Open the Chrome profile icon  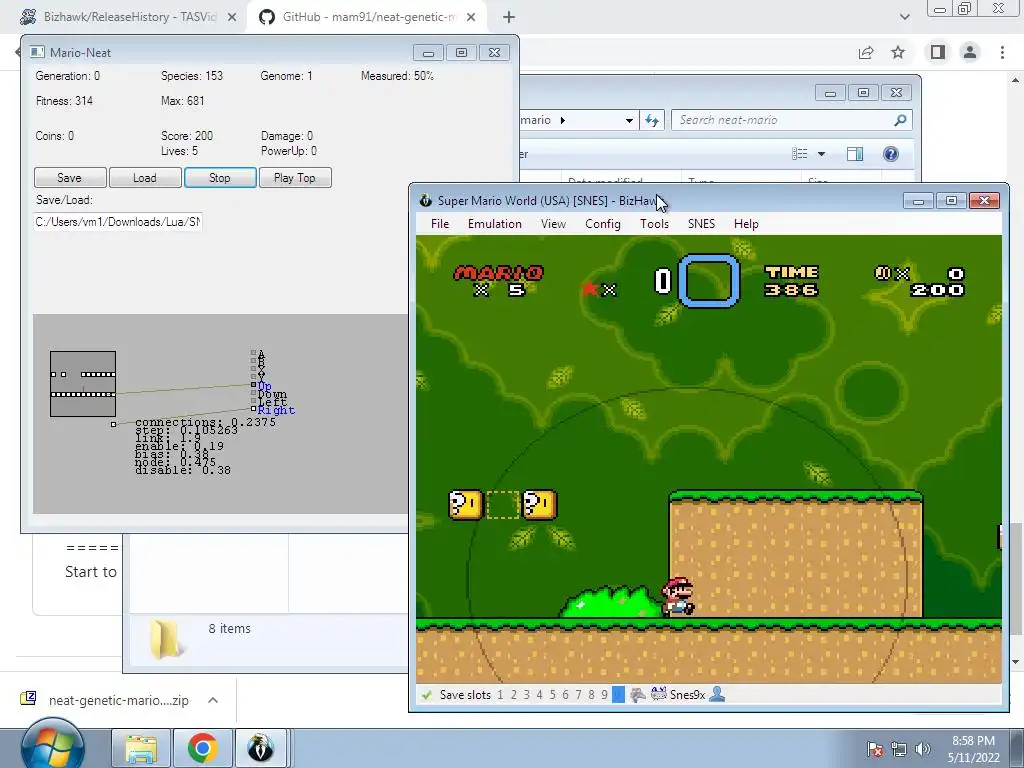click(x=970, y=52)
